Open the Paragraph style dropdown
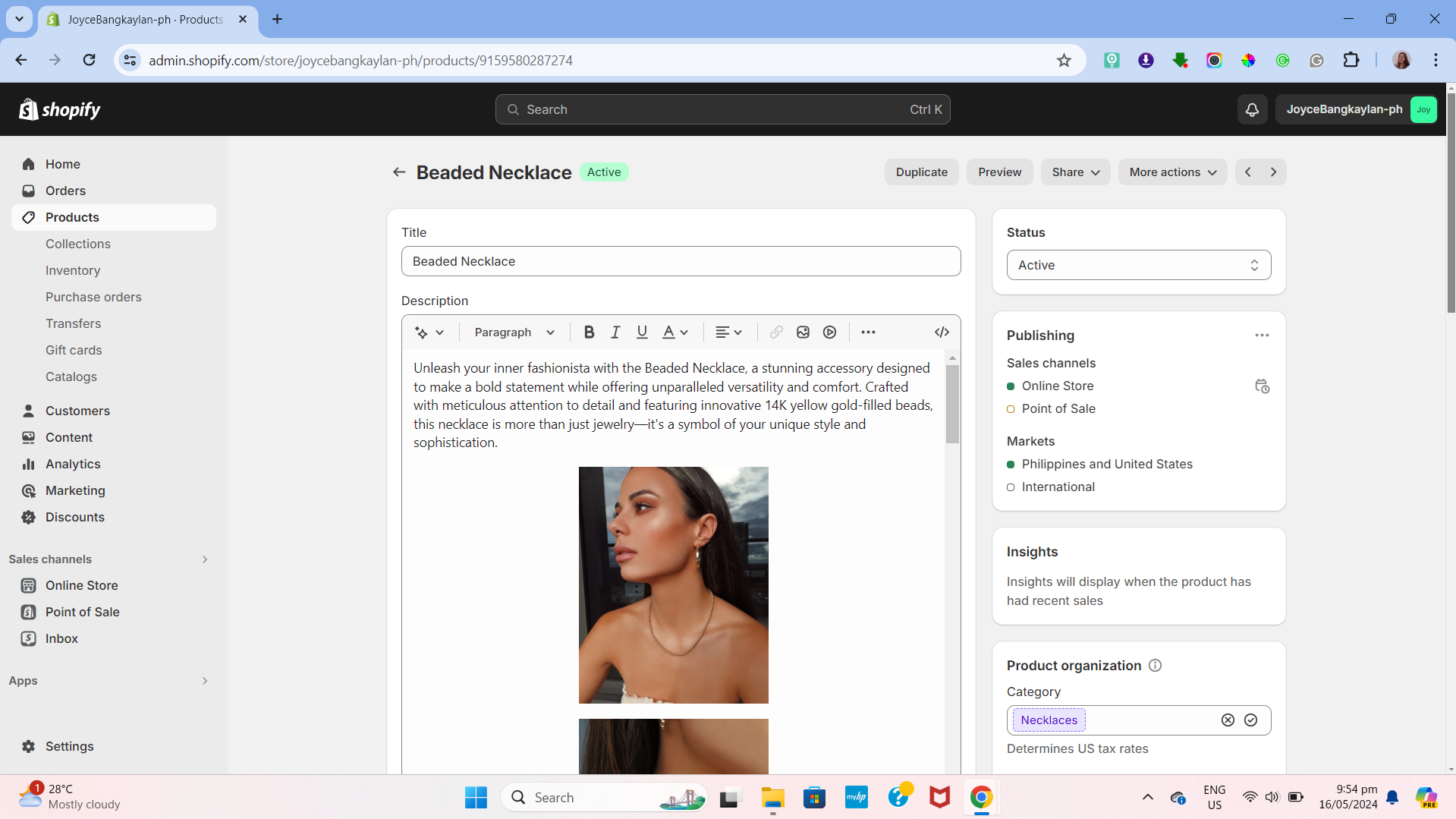The image size is (1456, 819). pos(514,332)
